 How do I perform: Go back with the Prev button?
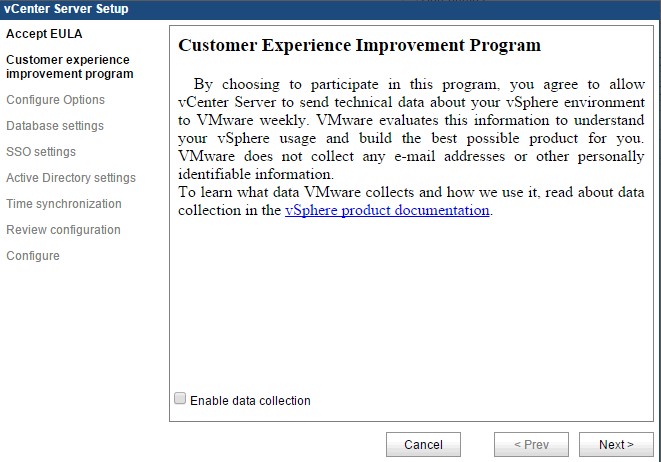pos(530,445)
